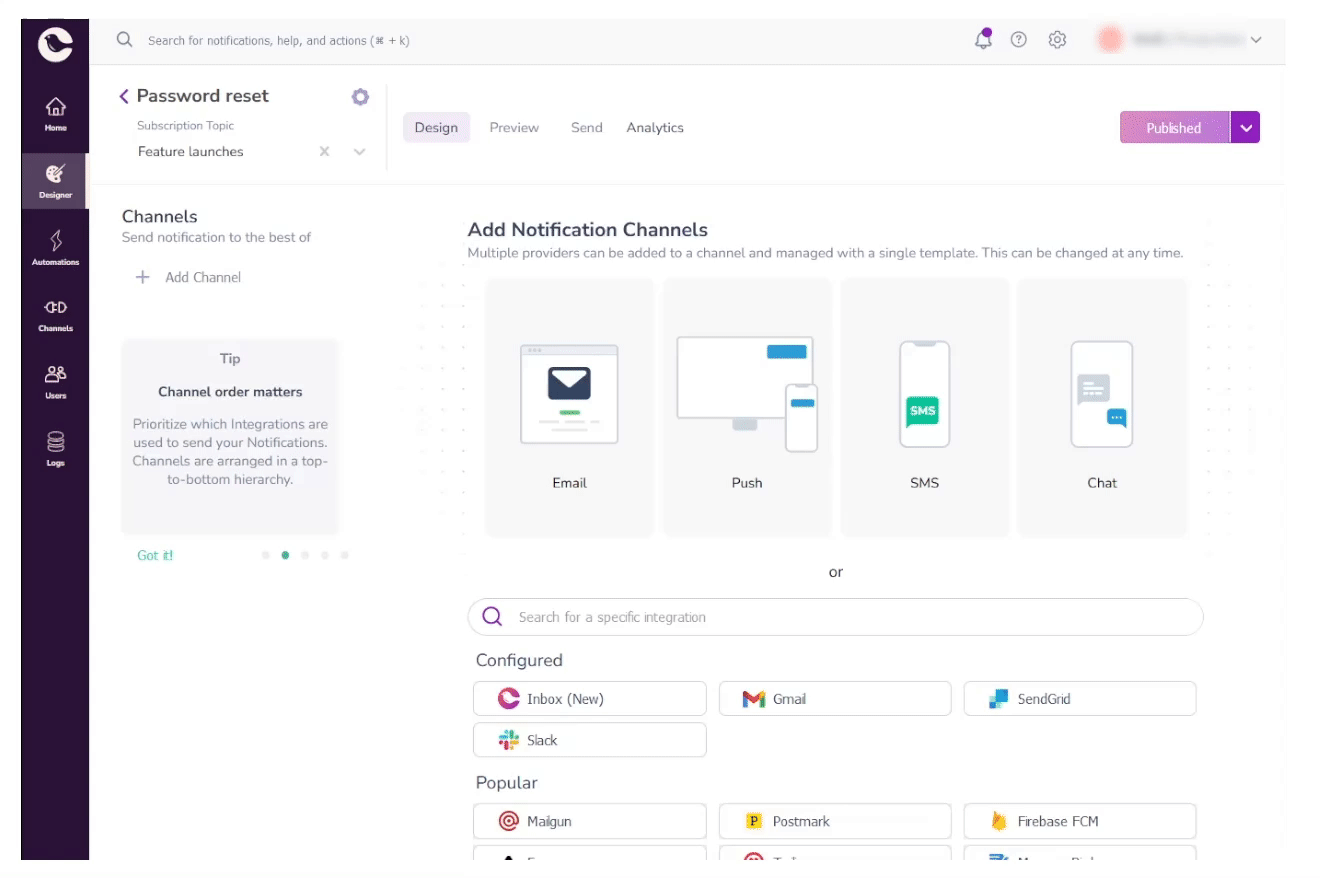The image size is (1320, 878).
Task: Dismiss the tip with Got it!
Action: pos(155,555)
